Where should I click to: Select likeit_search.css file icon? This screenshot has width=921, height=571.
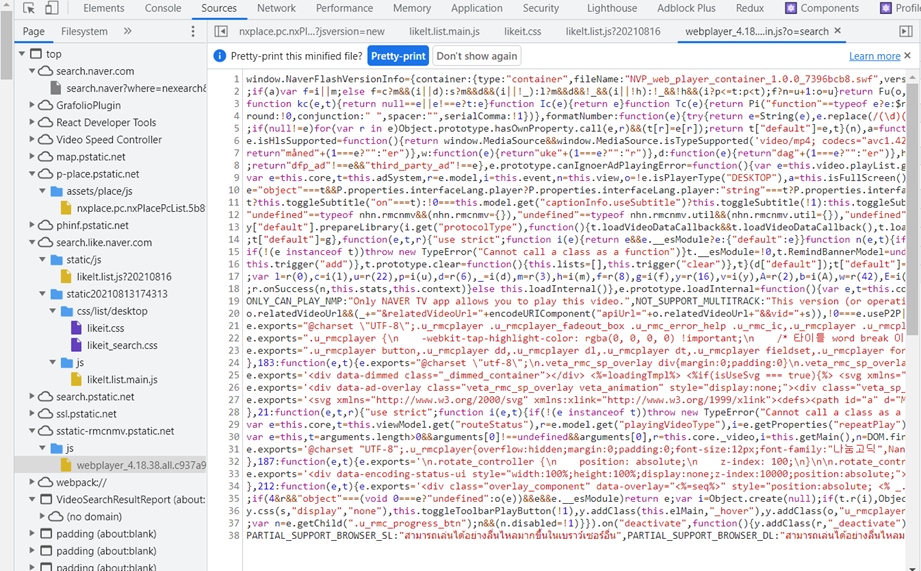click(76, 345)
